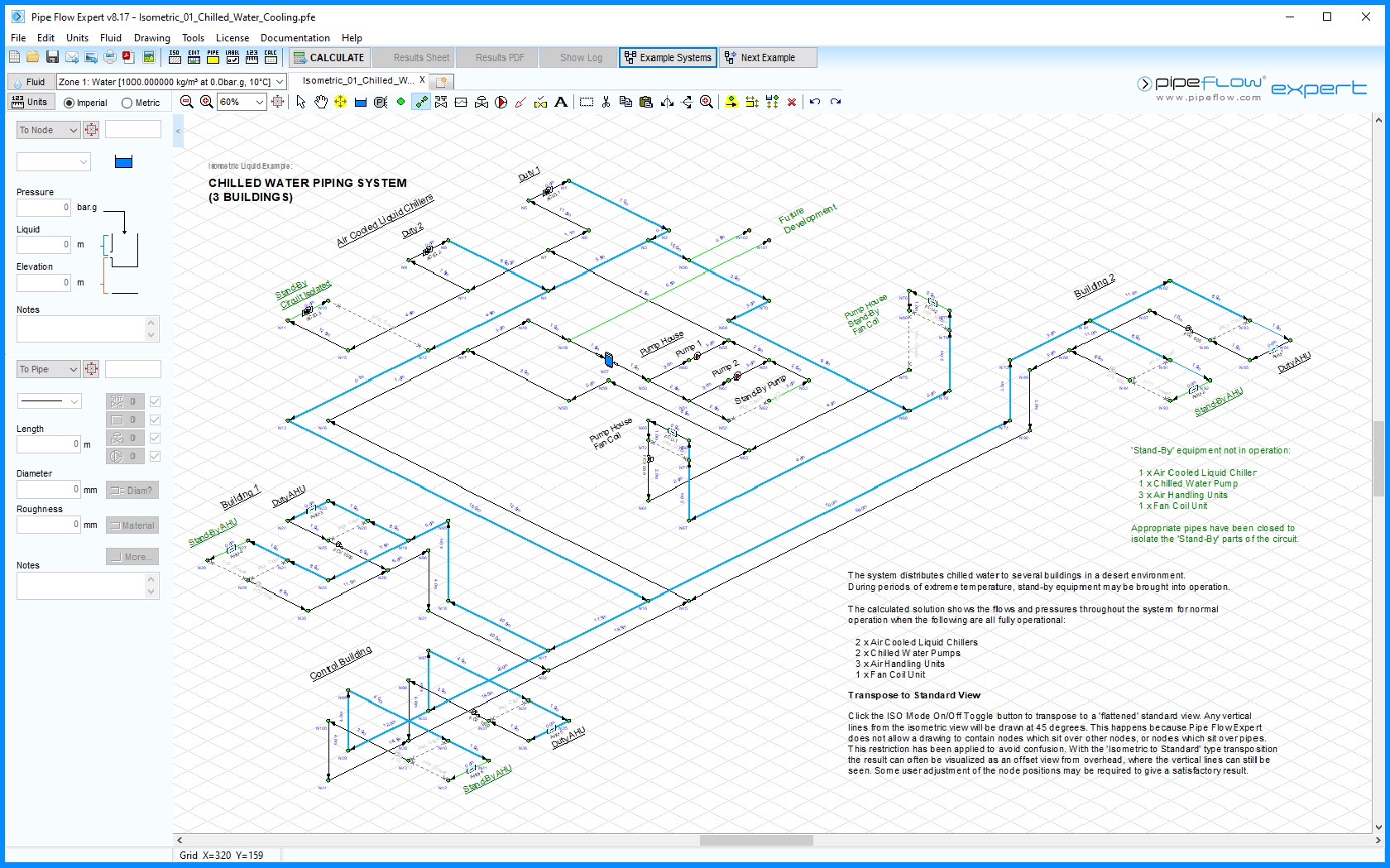
Task: Click the printer icon
Action: click(x=109, y=57)
